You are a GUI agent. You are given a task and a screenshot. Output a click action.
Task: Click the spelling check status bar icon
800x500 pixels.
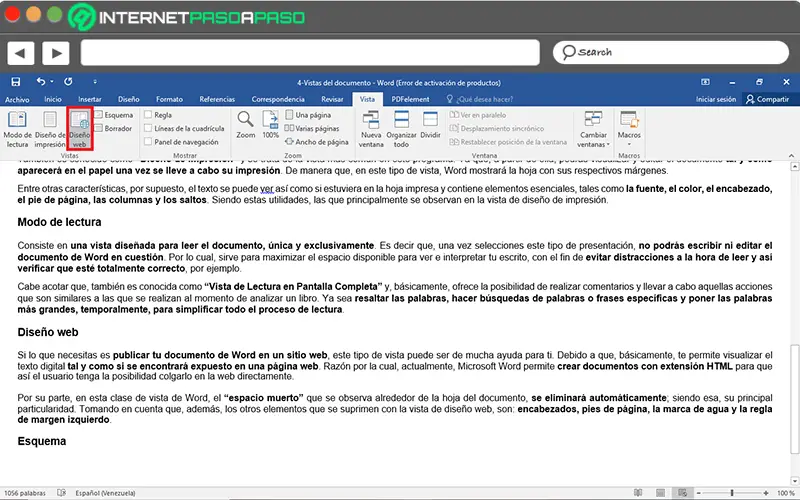[x=61, y=493]
